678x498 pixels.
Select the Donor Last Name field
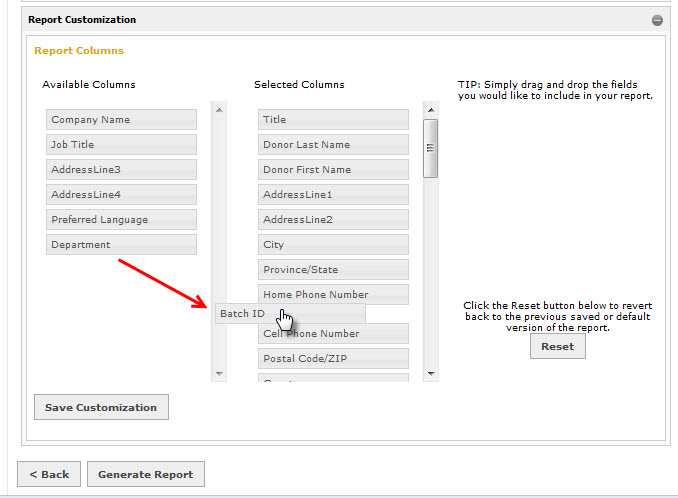tap(333, 145)
